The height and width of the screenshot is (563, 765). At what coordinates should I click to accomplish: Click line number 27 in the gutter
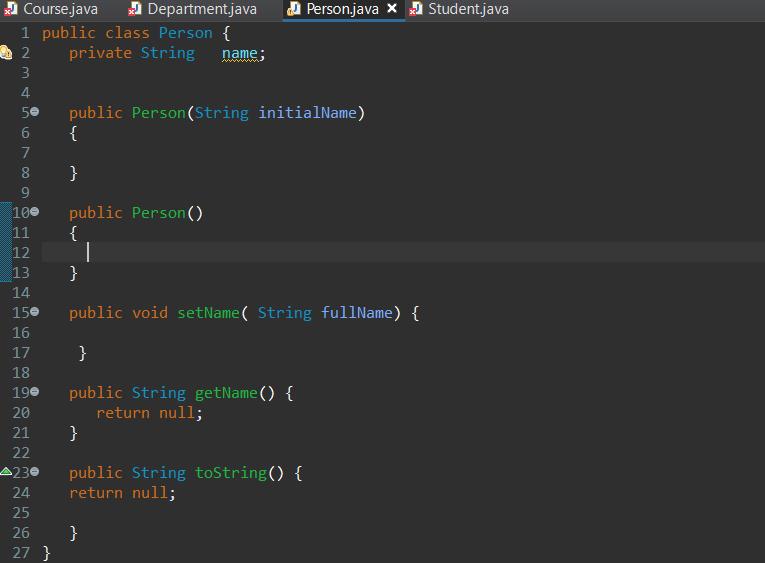[x=21, y=553]
